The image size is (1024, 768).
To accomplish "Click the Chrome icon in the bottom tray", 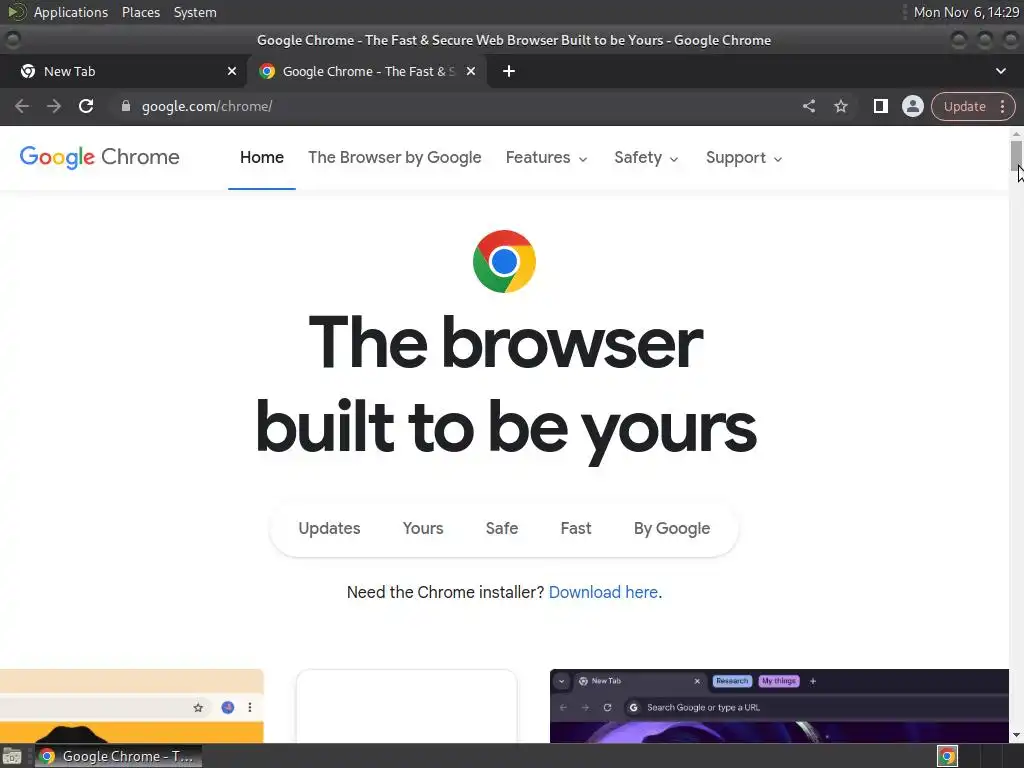I will tap(947, 756).
